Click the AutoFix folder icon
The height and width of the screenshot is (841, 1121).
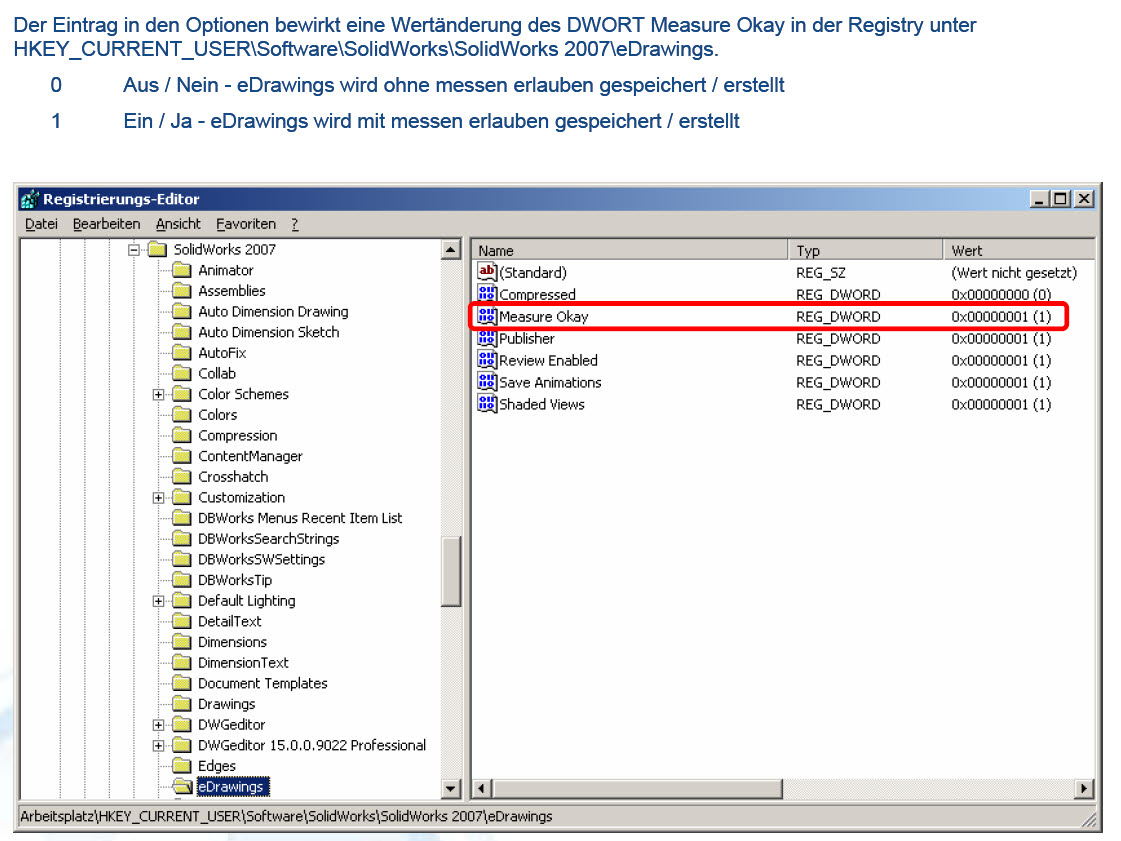182,353
